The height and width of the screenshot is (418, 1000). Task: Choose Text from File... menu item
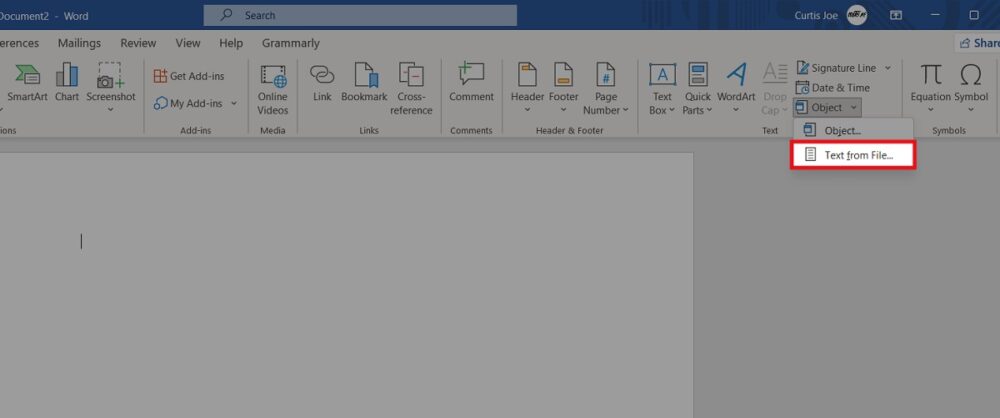click(853, 154)
